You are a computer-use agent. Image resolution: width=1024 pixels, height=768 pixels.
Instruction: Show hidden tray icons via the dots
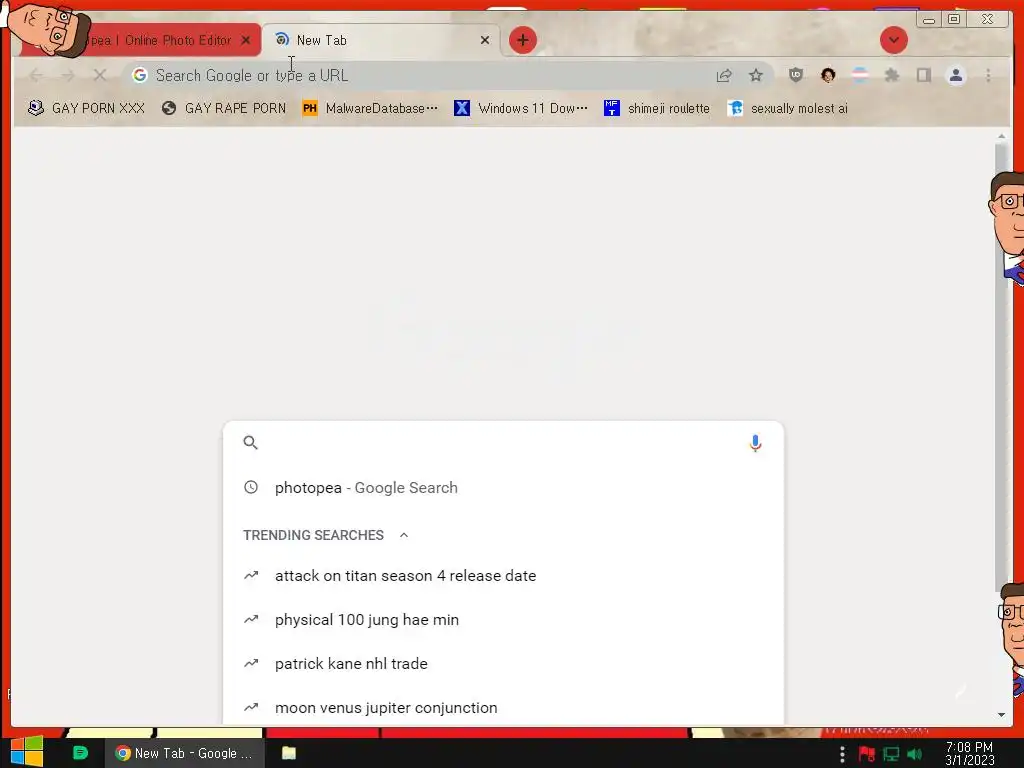click(x=842, y=754)
